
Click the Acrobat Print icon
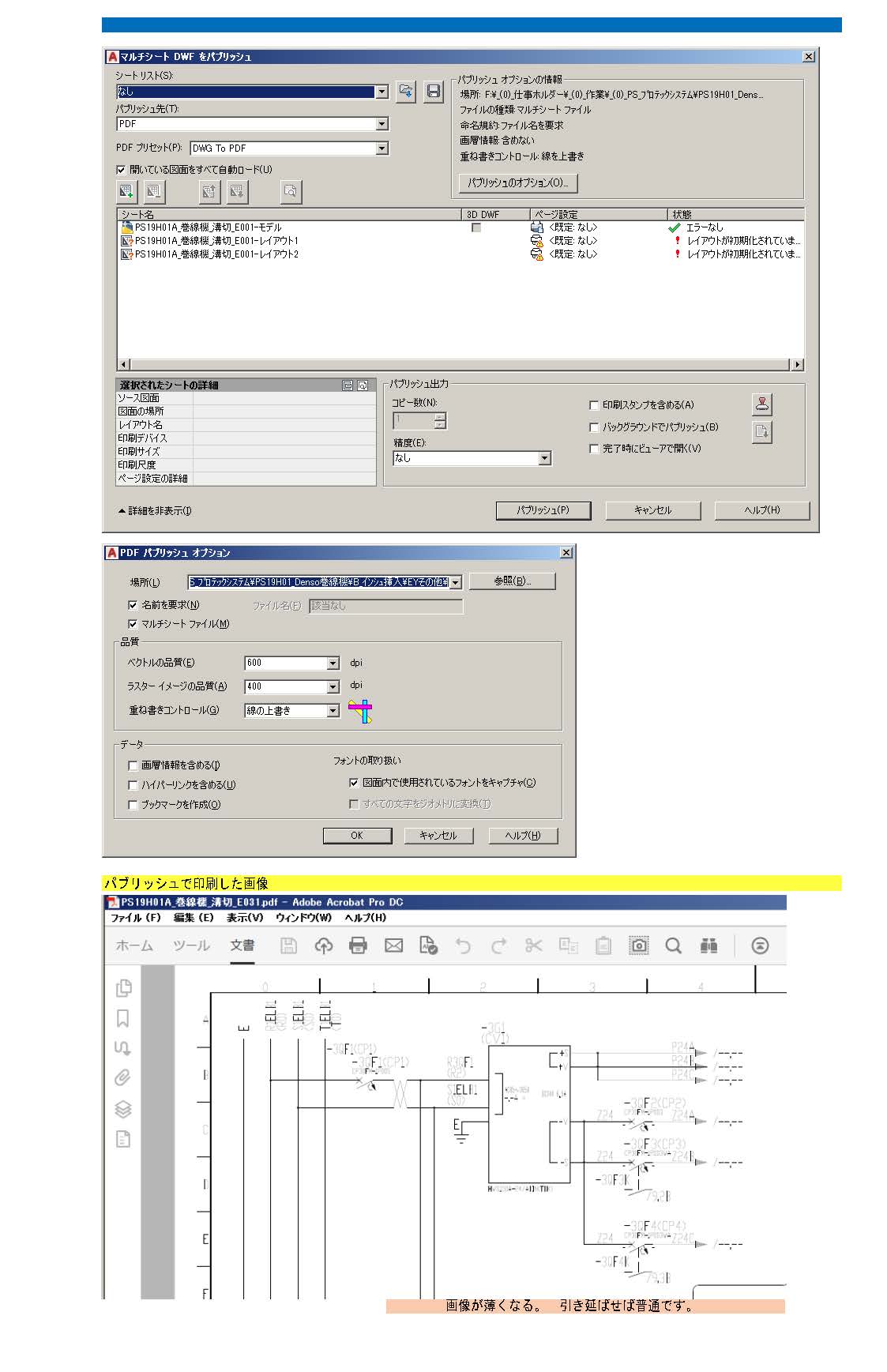[358, 945]
